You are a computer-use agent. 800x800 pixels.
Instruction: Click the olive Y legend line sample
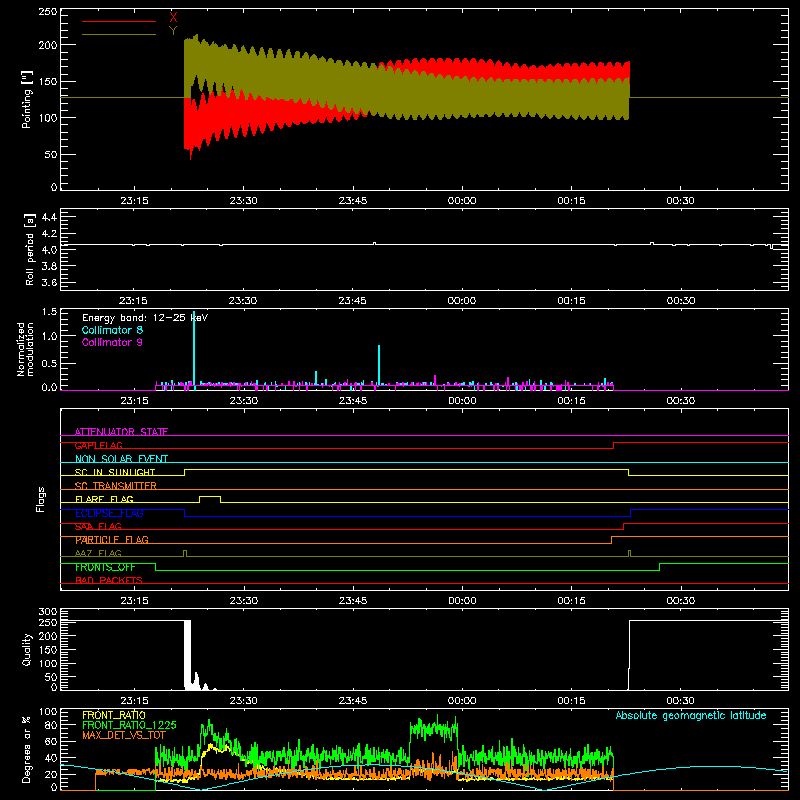click(119, 35)
